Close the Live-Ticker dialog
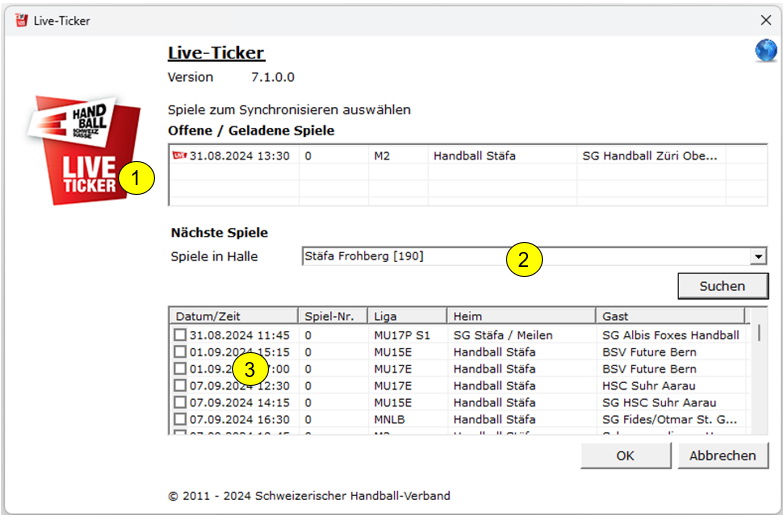Image resolution: width=783 pixels, height=515 pixels. coord(766,20)
